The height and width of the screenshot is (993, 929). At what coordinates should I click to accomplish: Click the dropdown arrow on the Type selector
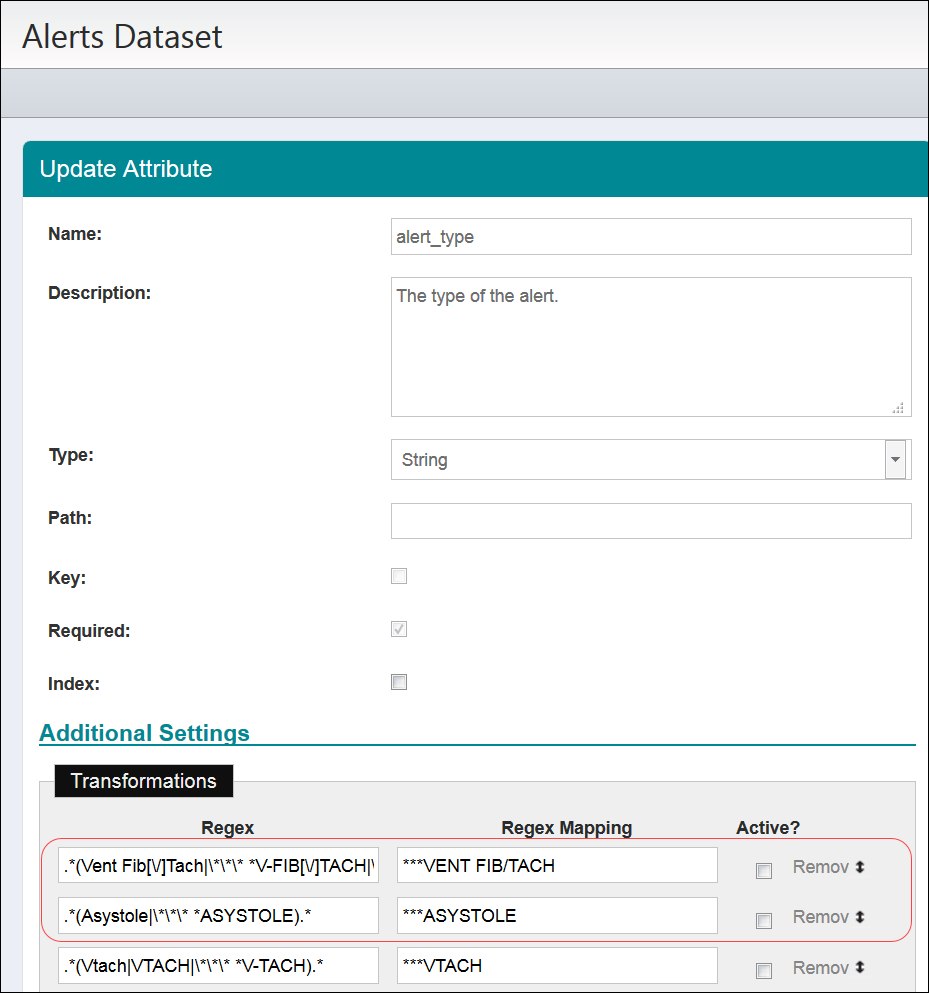[x=897, y=459]
